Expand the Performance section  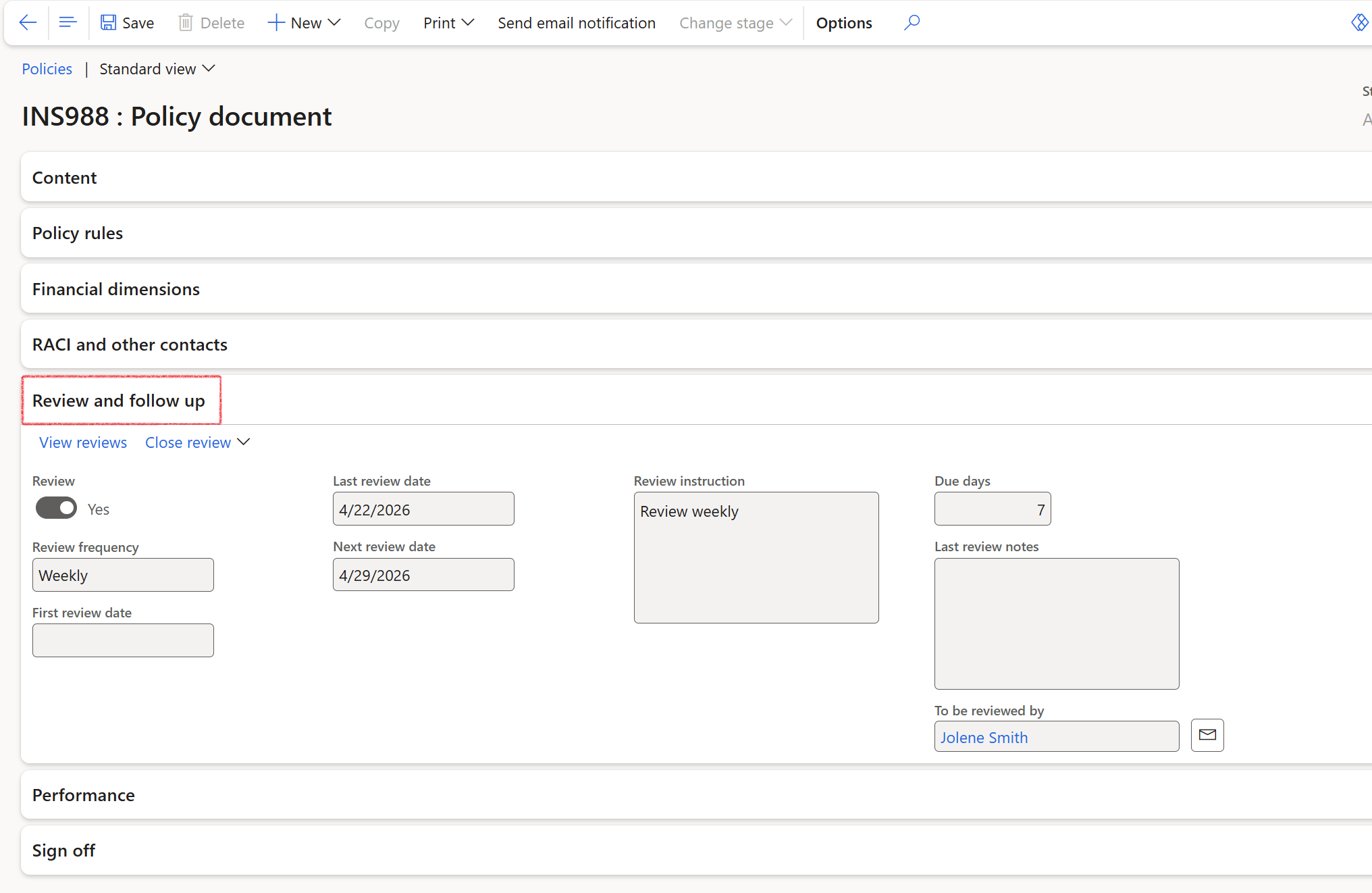(x=696, y=795)
